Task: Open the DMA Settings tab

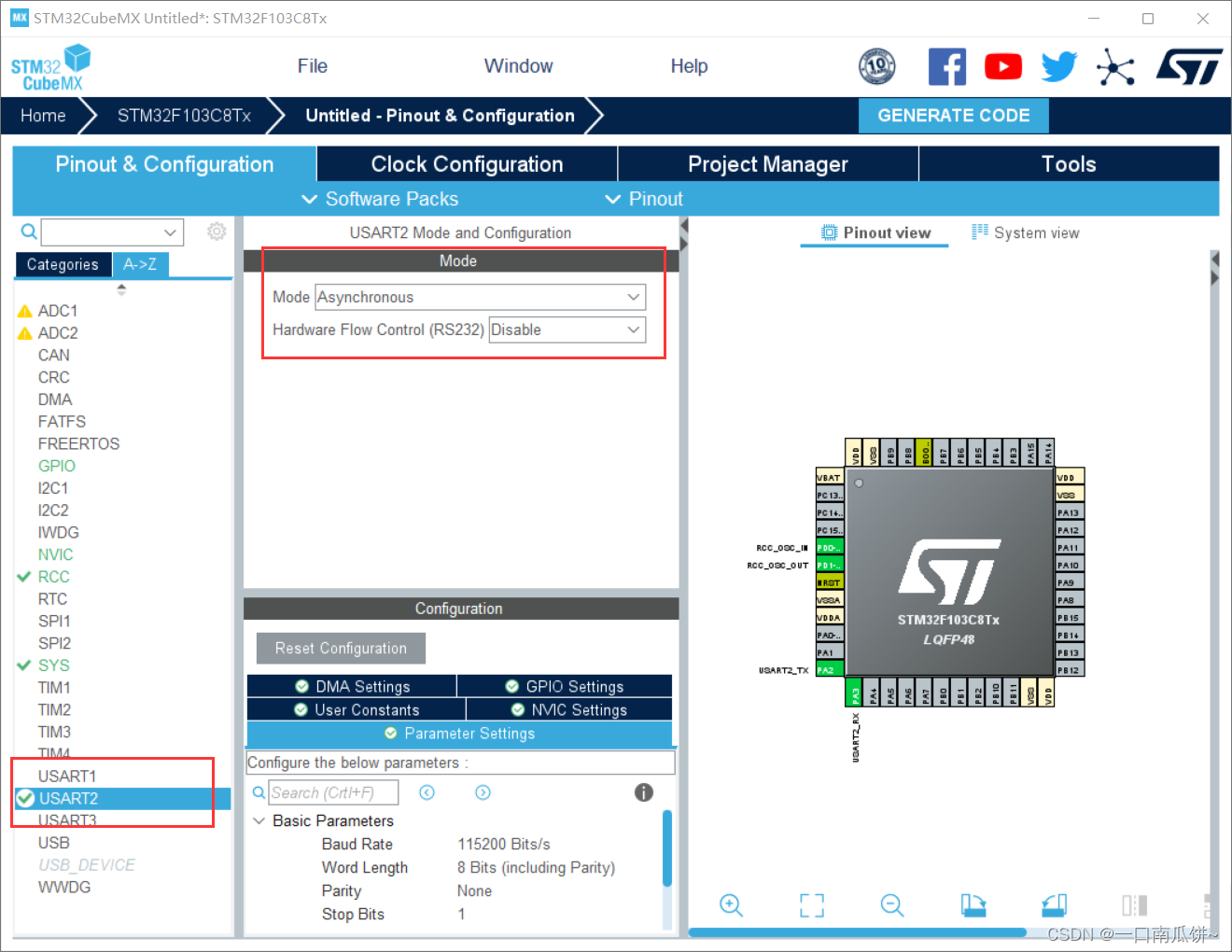Action: [x=352, y=686]
